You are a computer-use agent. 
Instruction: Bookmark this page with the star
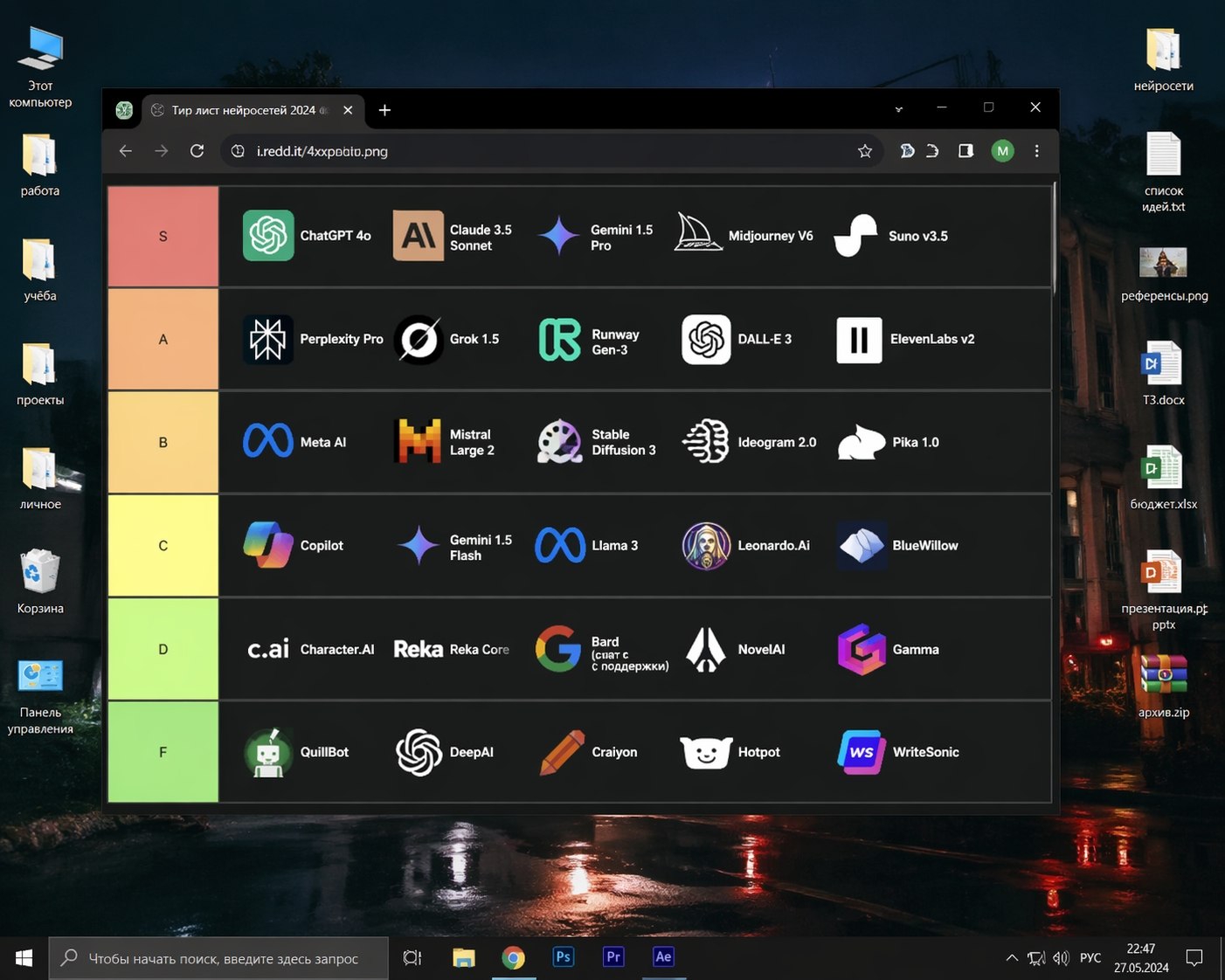(x=865, y=151)
